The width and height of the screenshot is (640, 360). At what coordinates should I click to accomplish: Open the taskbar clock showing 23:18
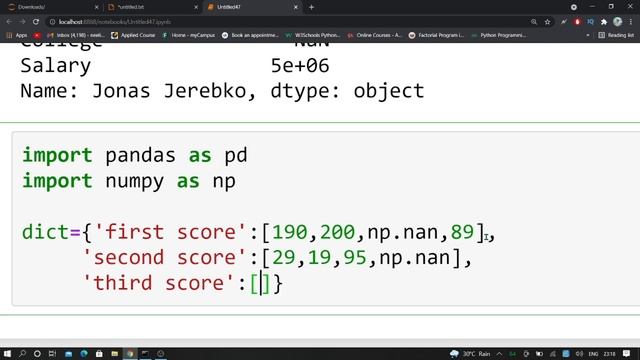pyautogui.click(x=609, y=353)
